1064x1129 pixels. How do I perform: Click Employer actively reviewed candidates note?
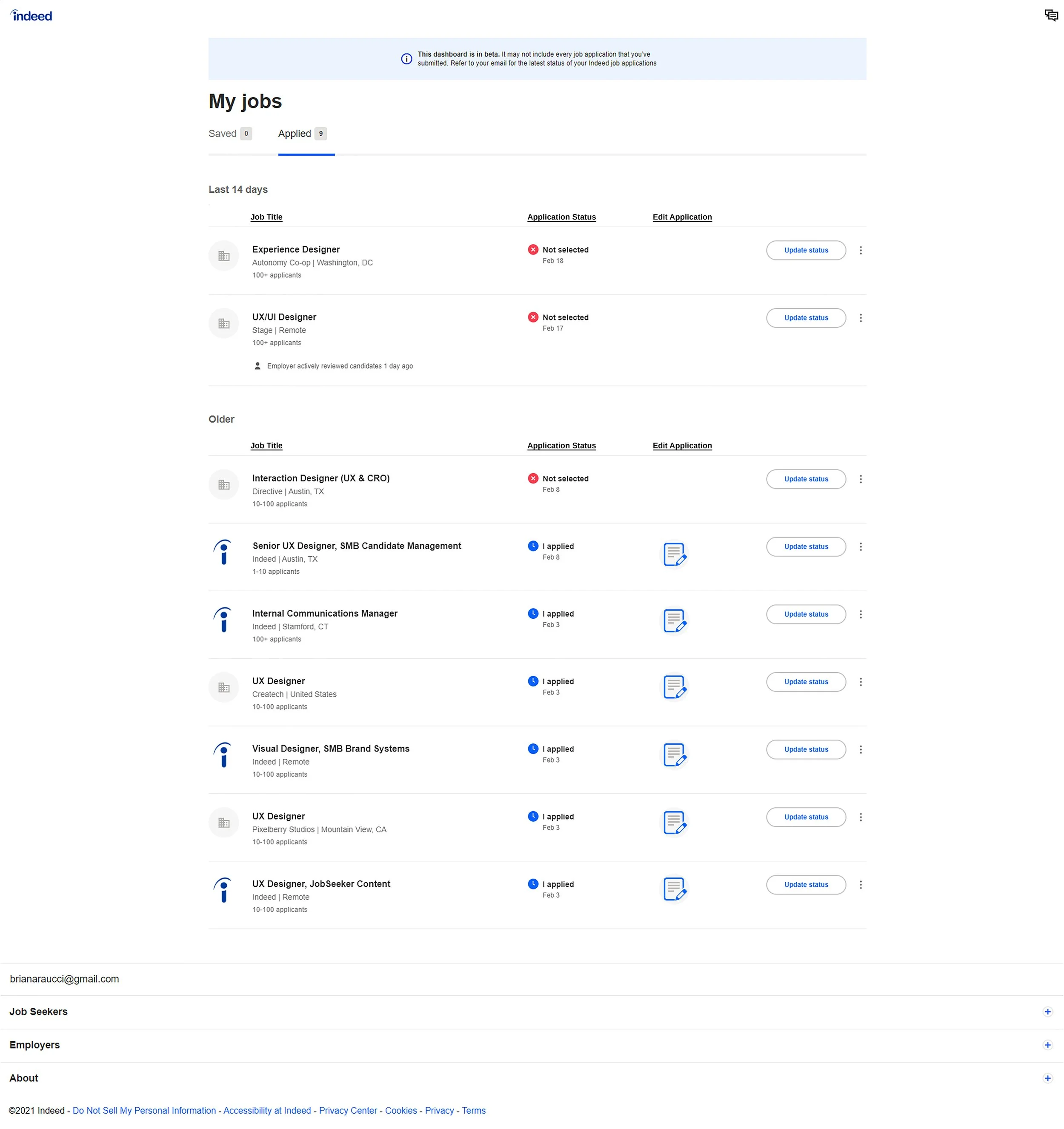click(x=333, y=366)
